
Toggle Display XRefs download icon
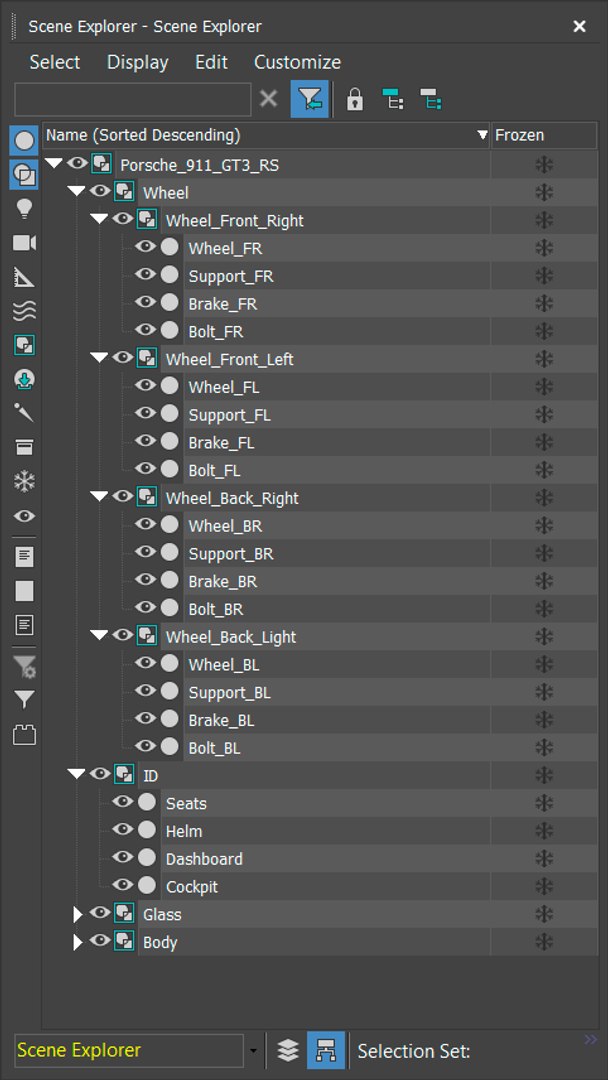coord(24,380)
